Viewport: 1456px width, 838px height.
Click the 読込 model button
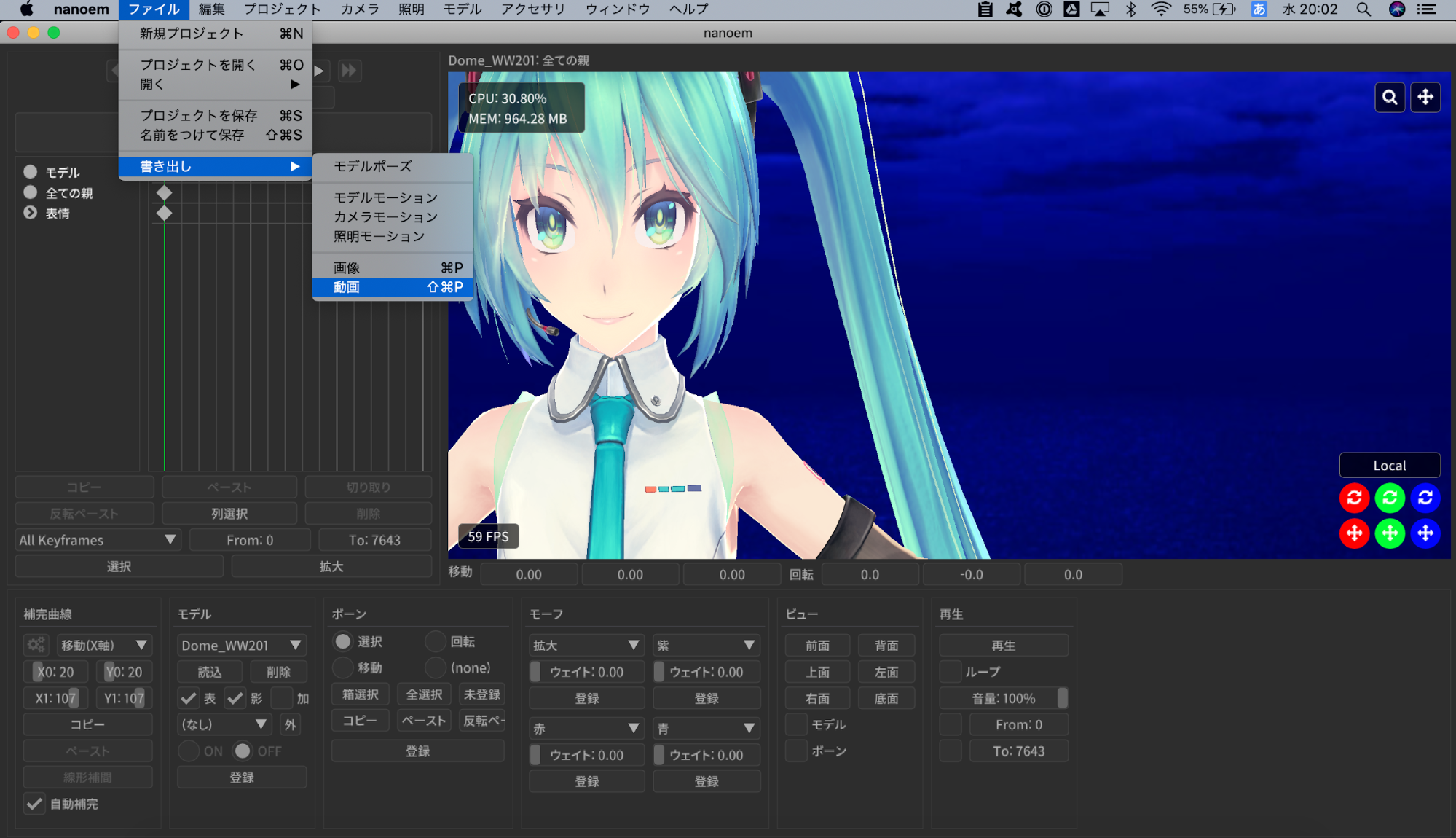click(x=210, y=672)
